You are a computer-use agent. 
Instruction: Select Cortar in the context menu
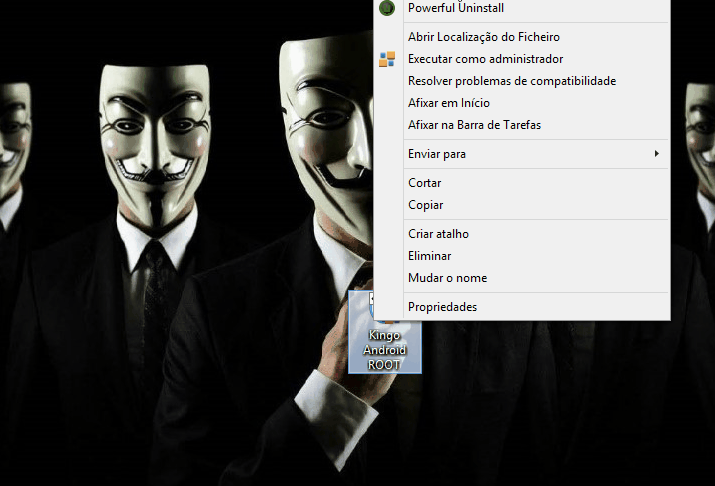425,183
